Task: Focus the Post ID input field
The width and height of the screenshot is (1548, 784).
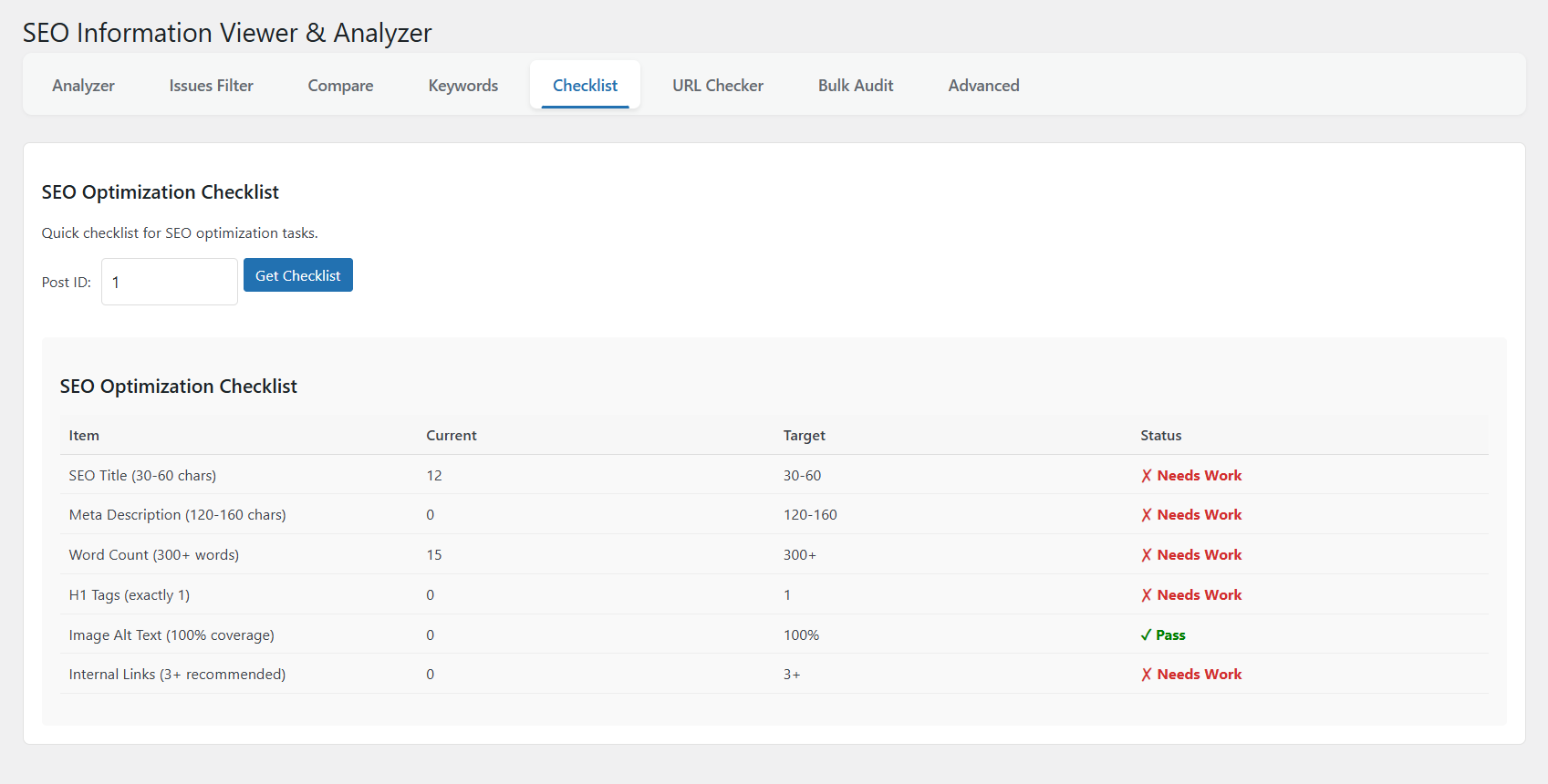Action: pos(170,282)
